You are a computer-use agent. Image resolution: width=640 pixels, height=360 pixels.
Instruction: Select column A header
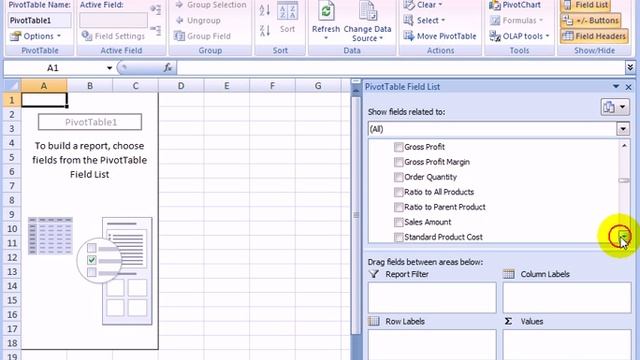click(44, 86)
